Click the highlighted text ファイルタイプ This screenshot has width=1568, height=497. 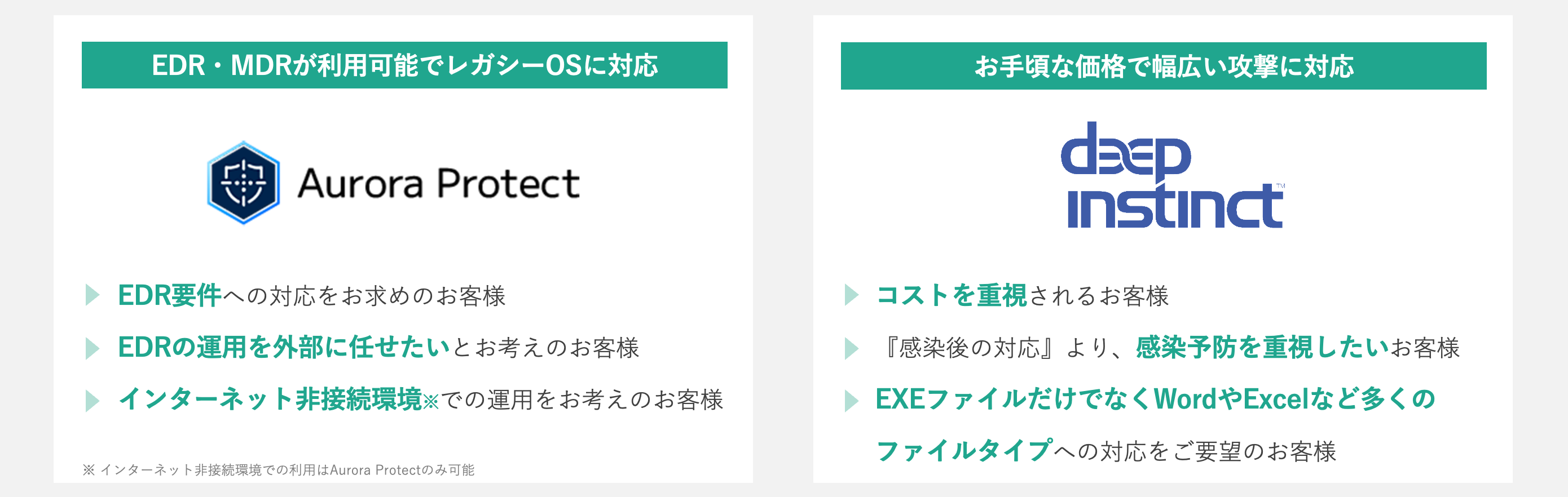point(964,451)
